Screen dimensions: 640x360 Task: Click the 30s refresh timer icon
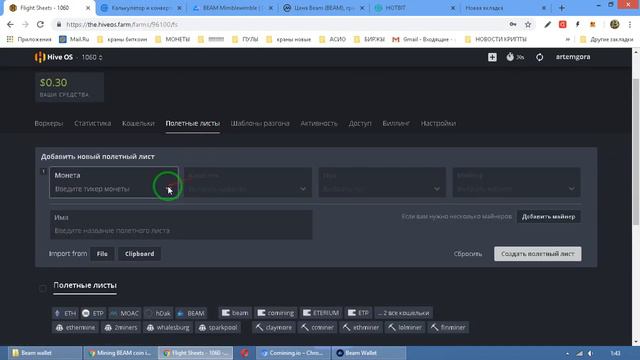pyautogui.click(x=515, y=57)
